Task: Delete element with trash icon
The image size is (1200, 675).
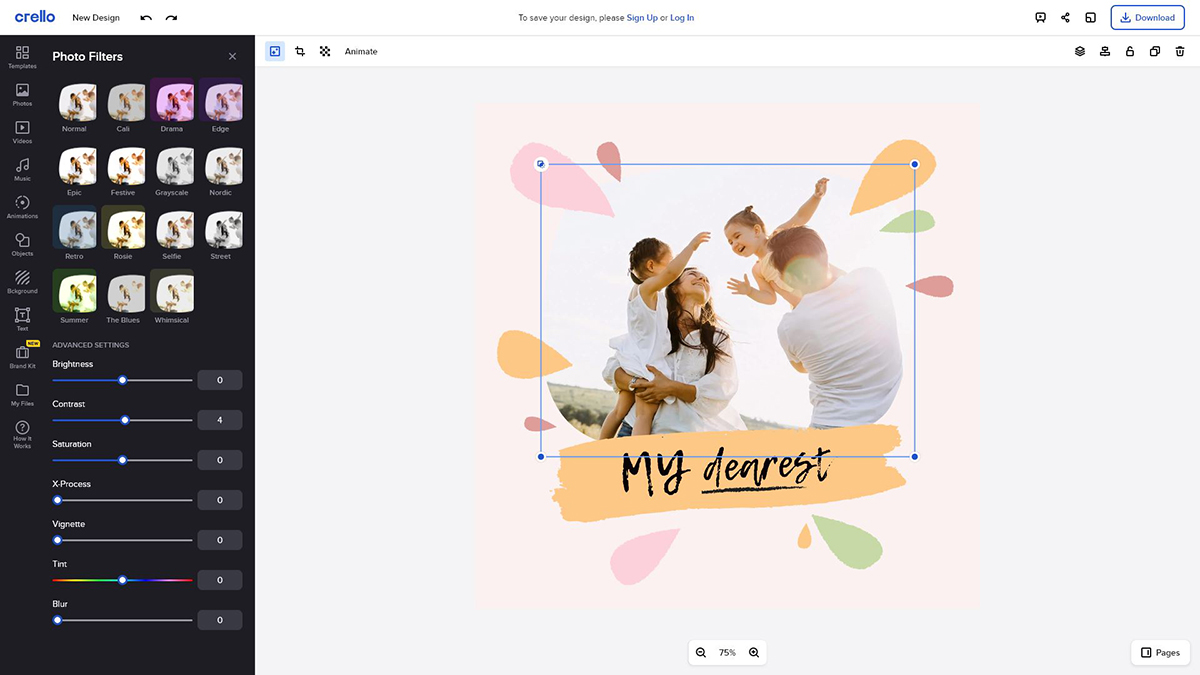Action: coord(1180,51)
